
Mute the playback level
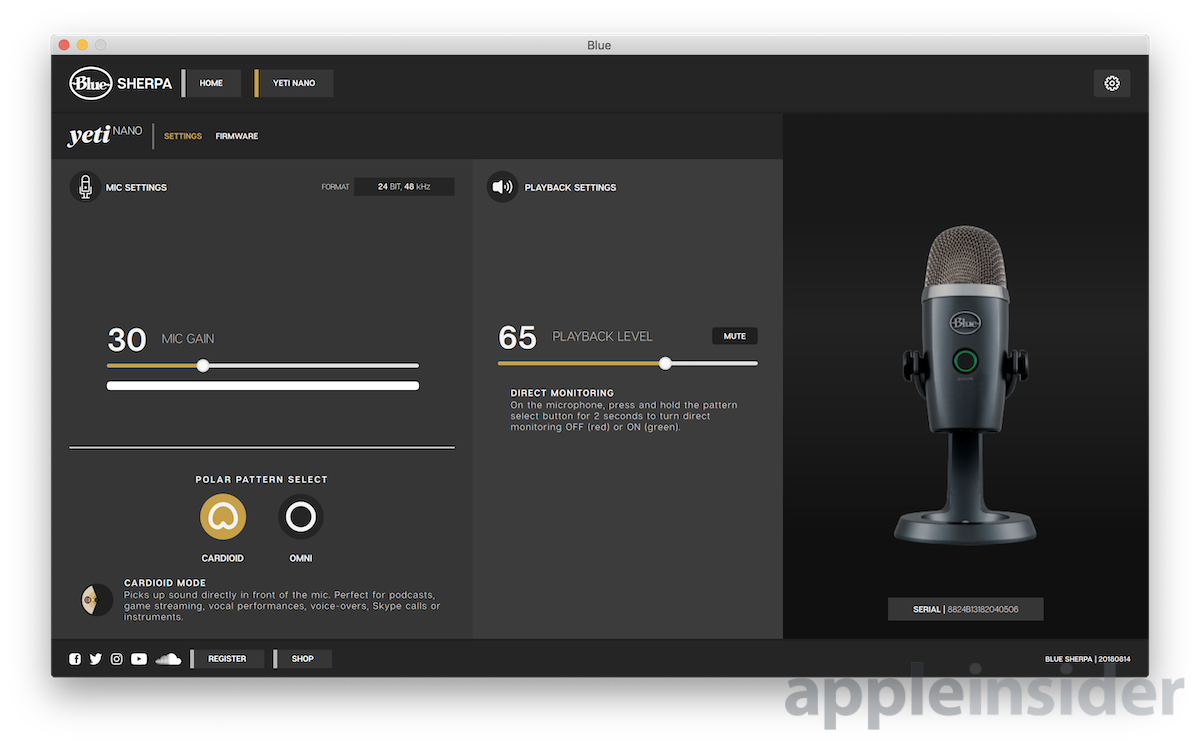coord(735,336)
